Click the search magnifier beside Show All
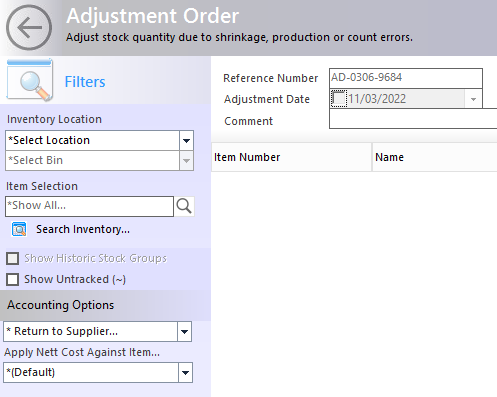The width and height of the screenshot is (497, 397). 184,206
